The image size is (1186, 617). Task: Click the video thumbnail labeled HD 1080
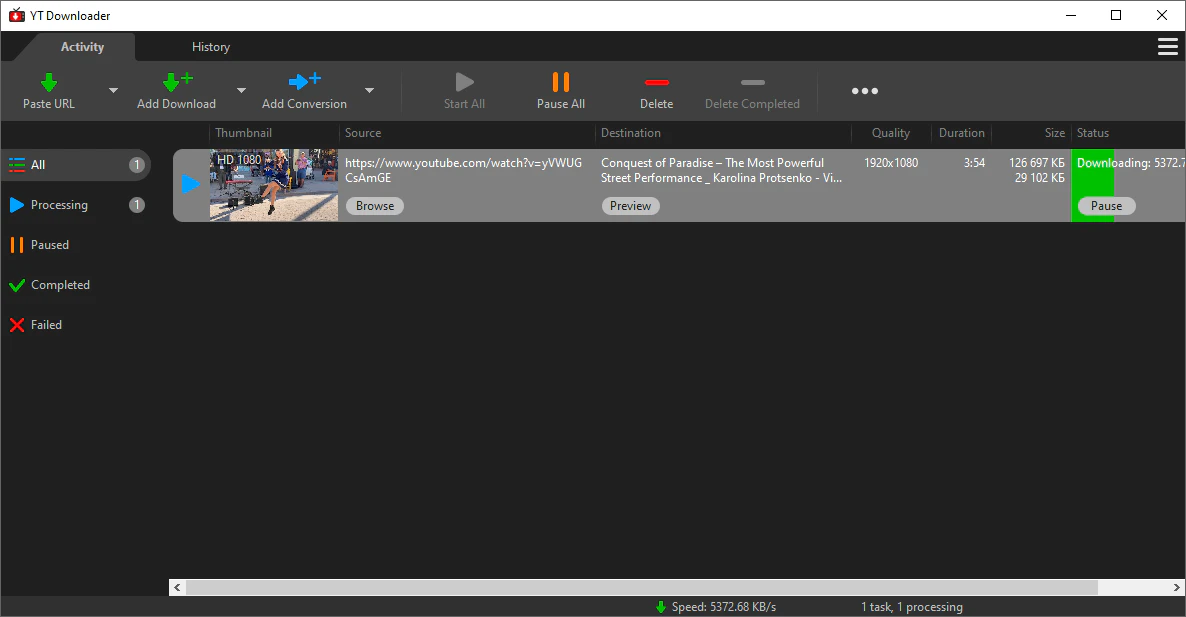[x=273, y=185]
